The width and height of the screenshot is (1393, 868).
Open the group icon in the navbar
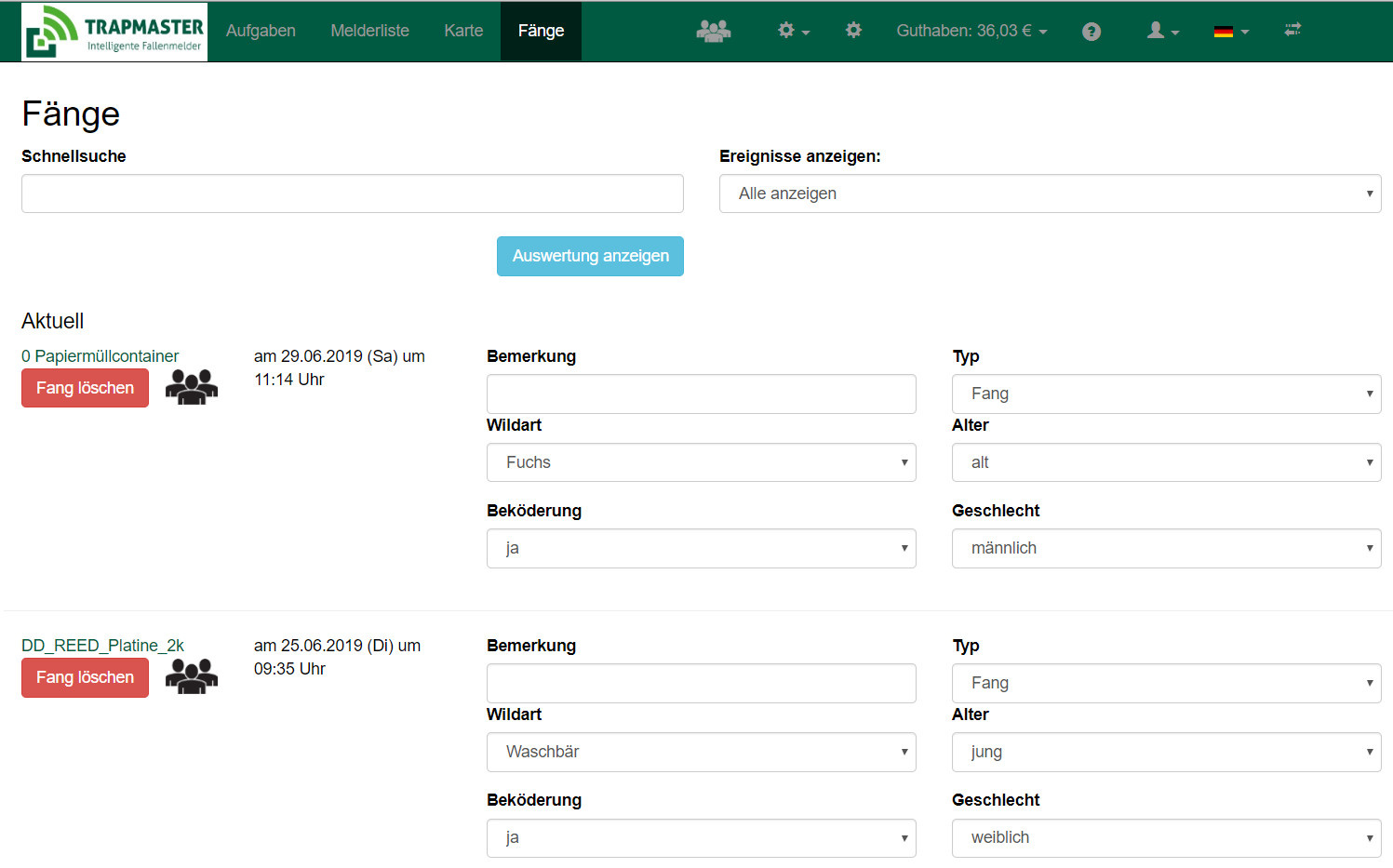pyautogui.click(x=714, y=31)
